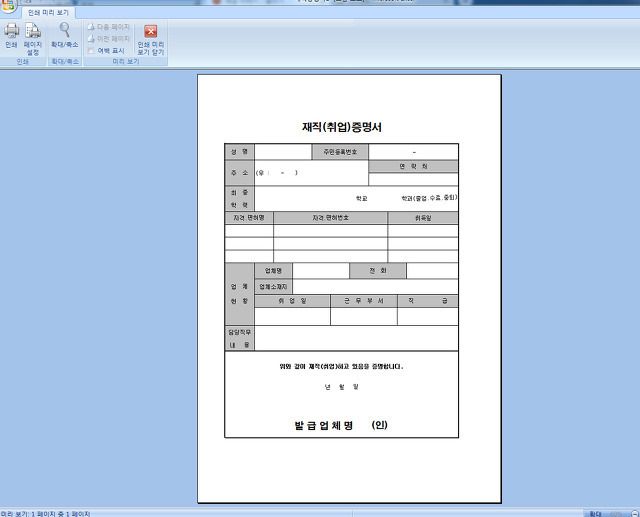Viewport: 640px width, 517px height.
Task: Click the zoom out minus button in status bar
Action: 635,513
